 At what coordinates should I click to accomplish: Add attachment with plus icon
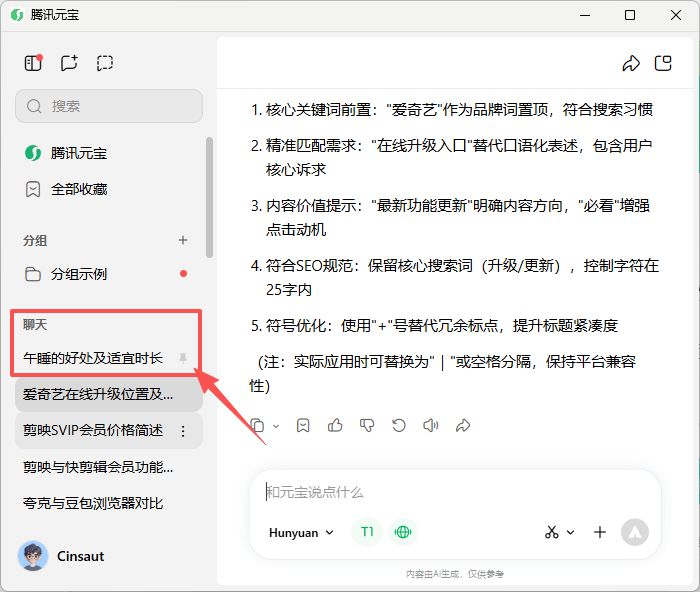tap(600, 532)
